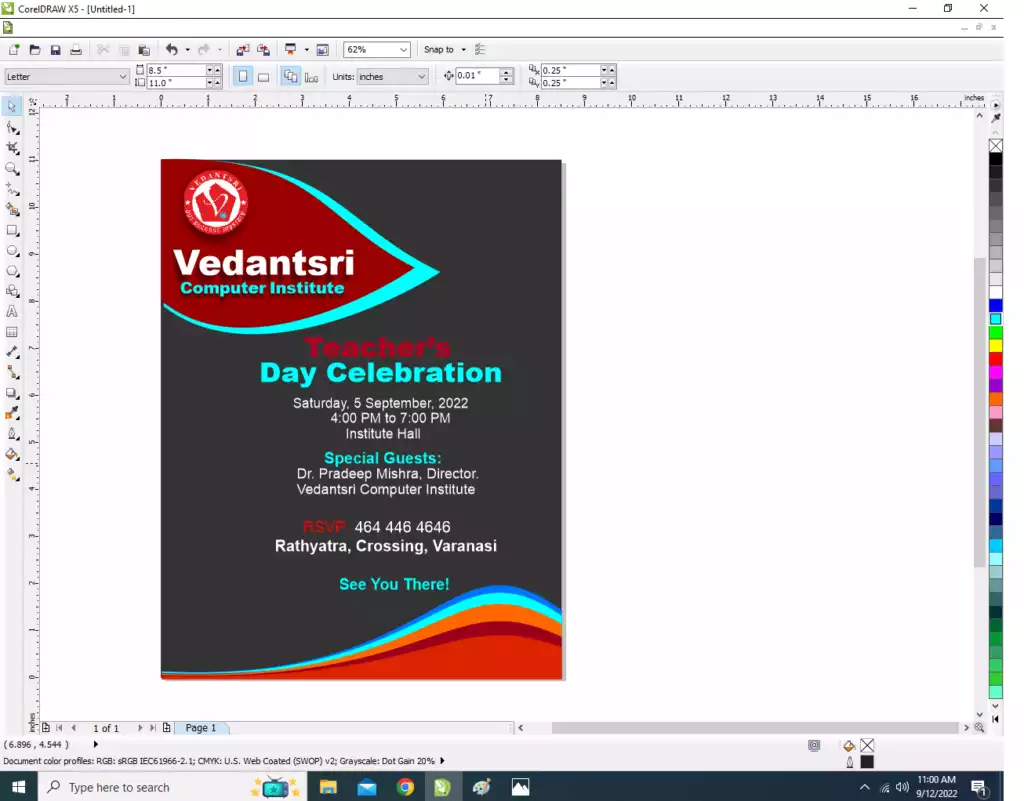1024x801 pixels.
Task: Create a new document from the toolbar
Action: tap(14, 50)
